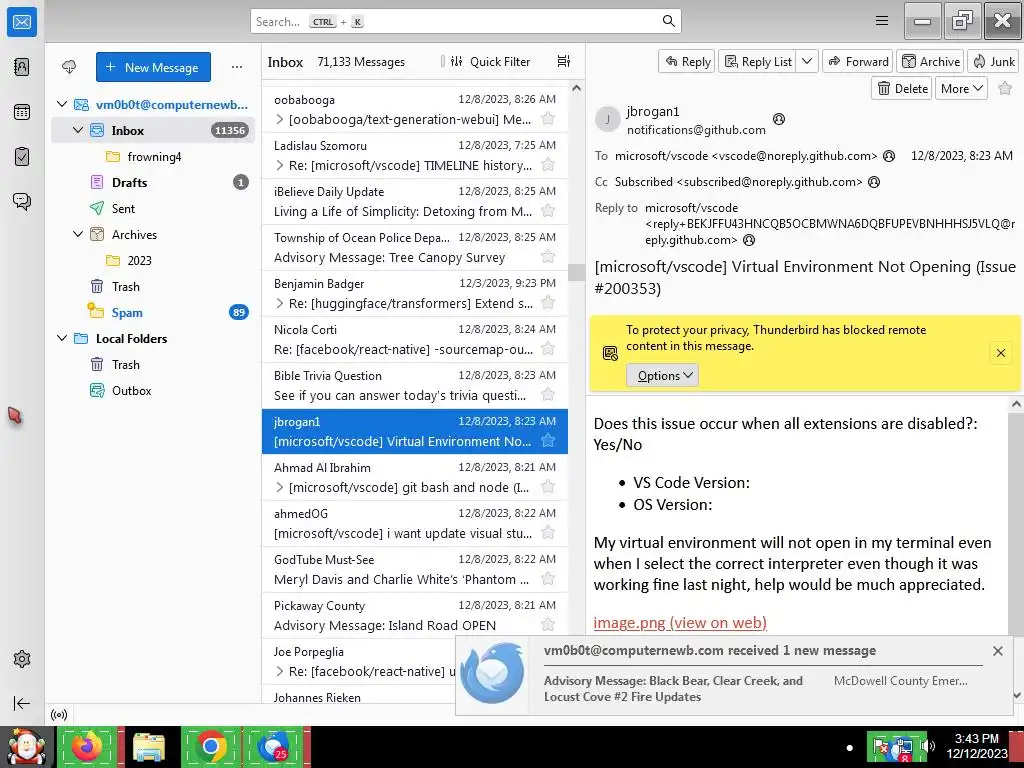The image size is (1024, 768).
Task: Open the More actions dropdown
Action: click(x=961, y=88)
